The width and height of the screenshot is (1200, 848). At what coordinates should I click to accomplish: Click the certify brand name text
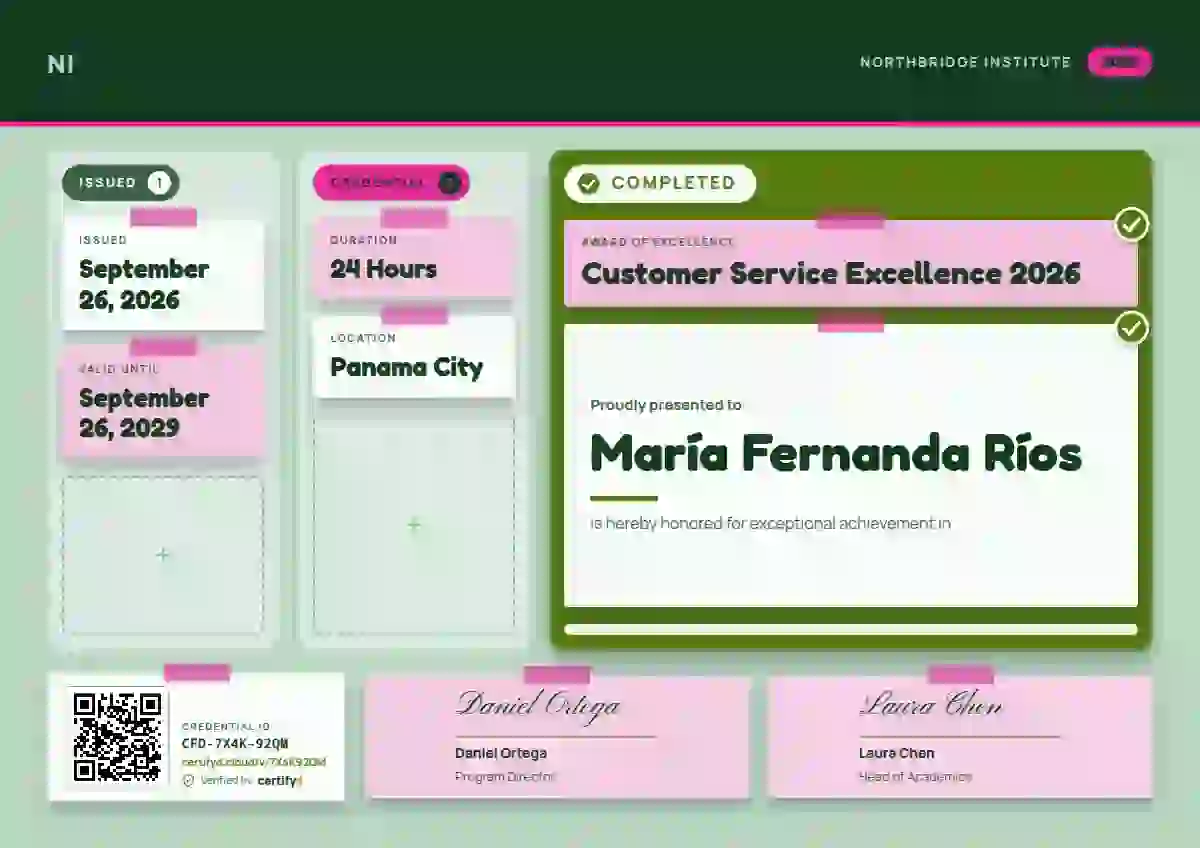click(x=279, y=781)
